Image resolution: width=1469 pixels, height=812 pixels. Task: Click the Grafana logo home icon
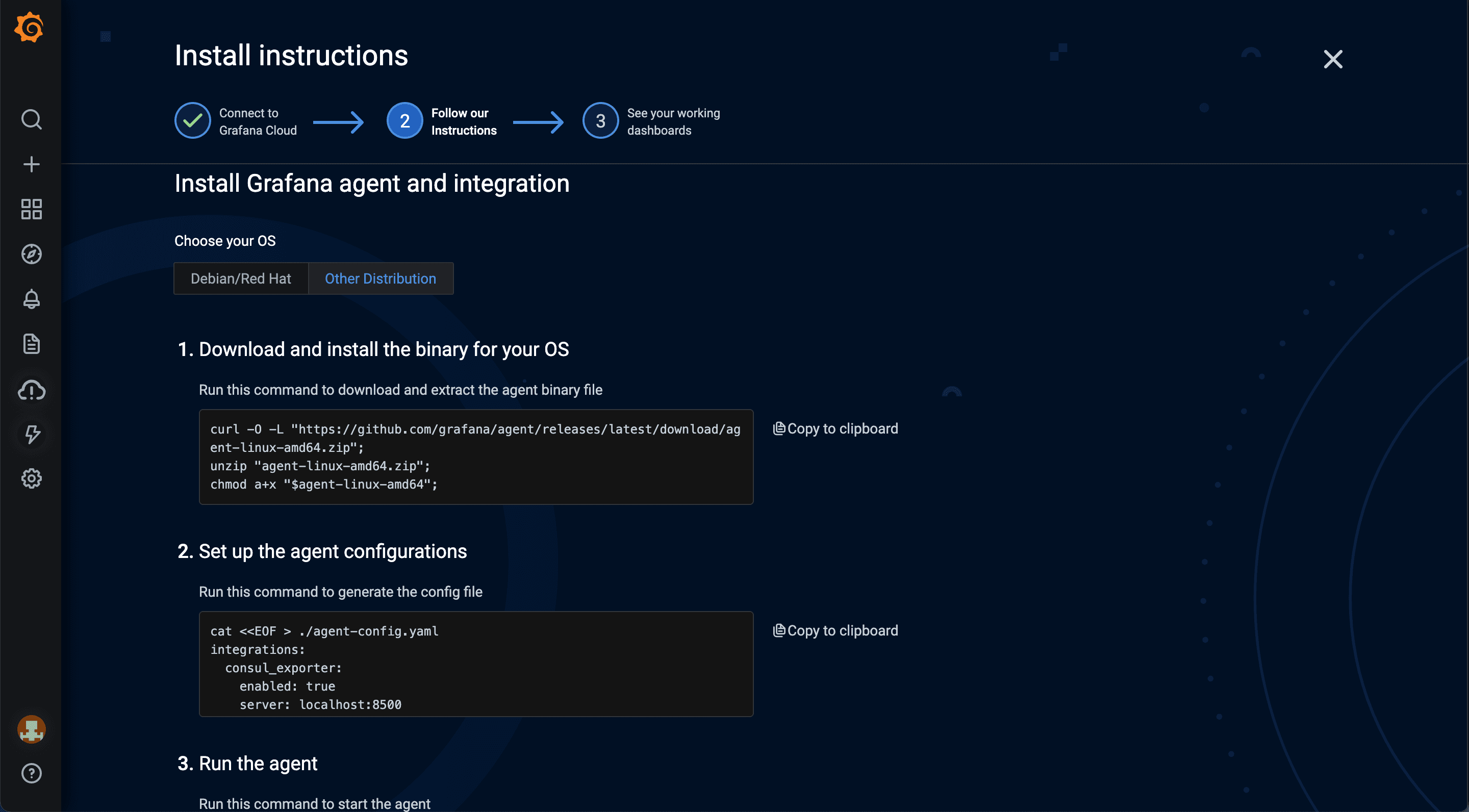coord(29,28)
